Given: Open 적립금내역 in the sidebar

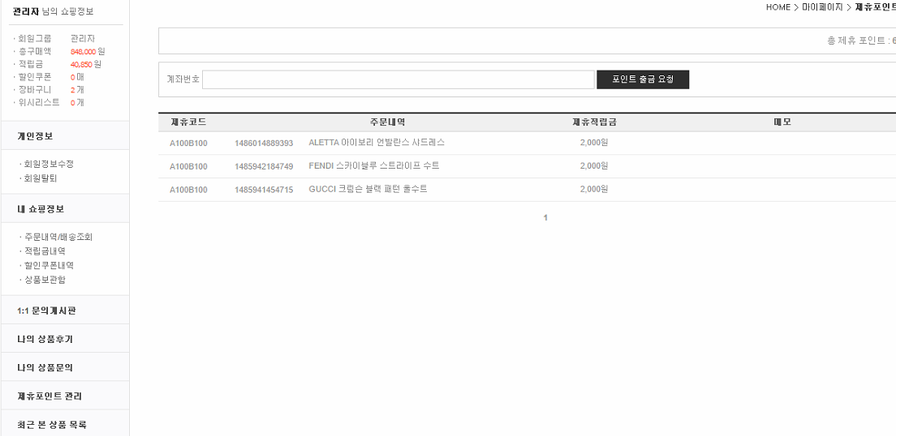Looking at the screenshot, I should click(x=49, y=251).
